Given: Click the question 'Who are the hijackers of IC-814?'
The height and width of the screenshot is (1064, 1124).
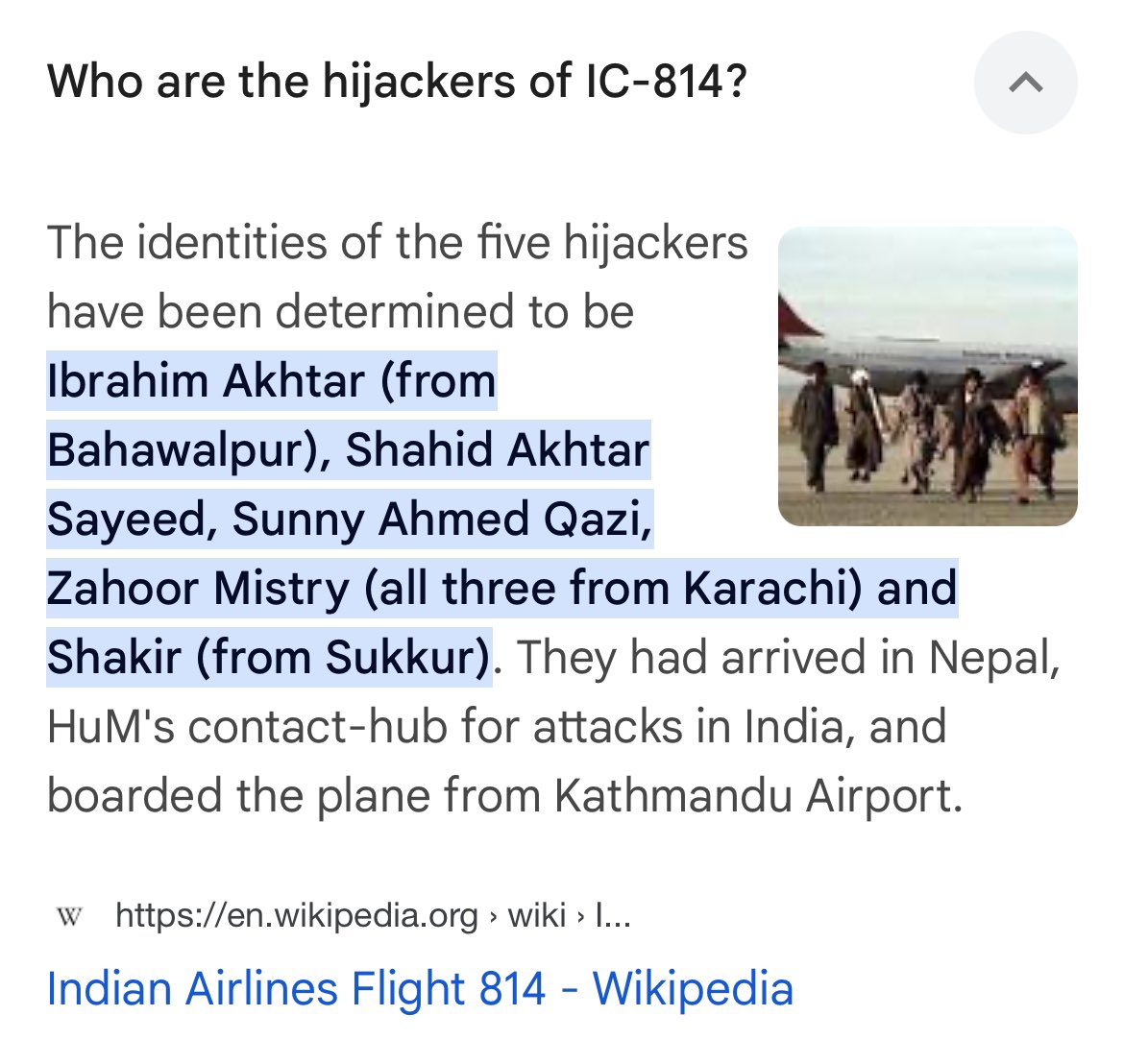Looking at the screenshot, I should pos(397,81).
